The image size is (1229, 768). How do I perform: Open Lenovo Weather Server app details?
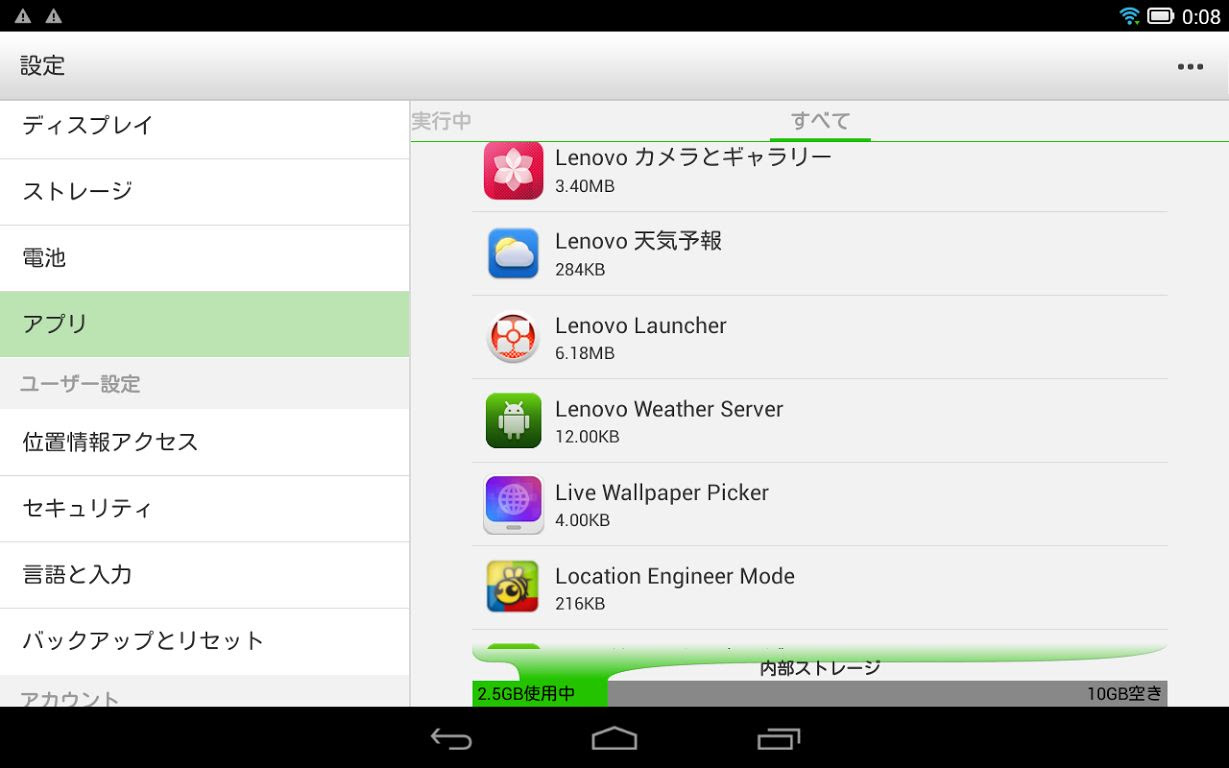pyautogui.click(x=820, y=421)
